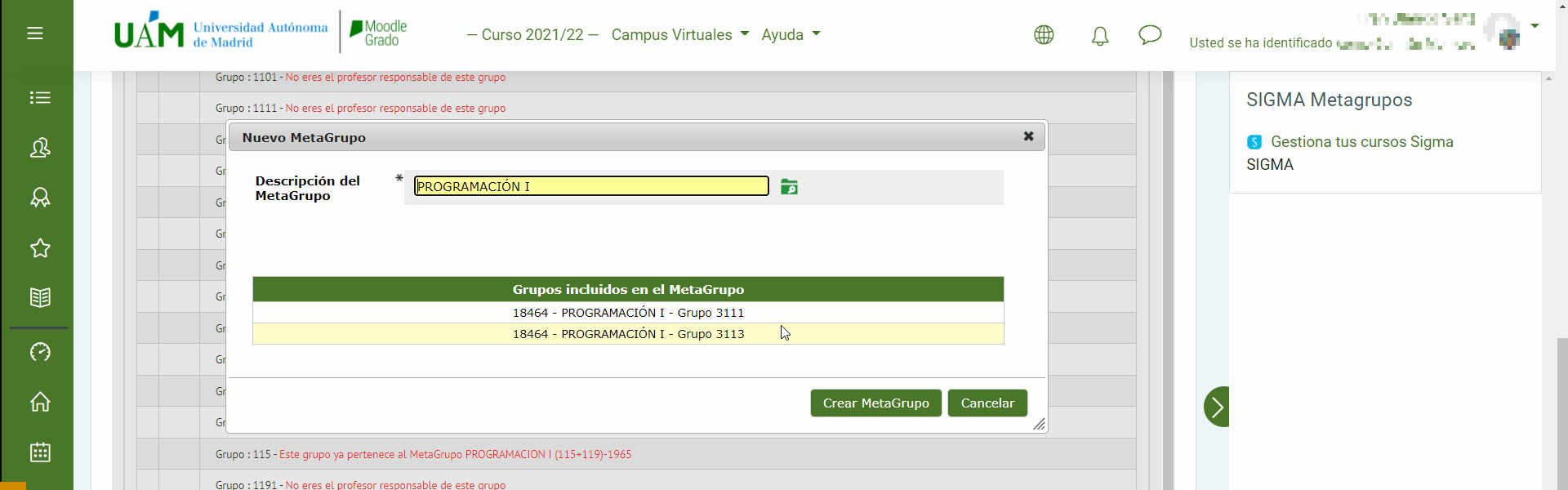Open the calendar icon in the sidebar
Image resolution: width=1568 pixels, height=490 pixels.
coord(40,452)
